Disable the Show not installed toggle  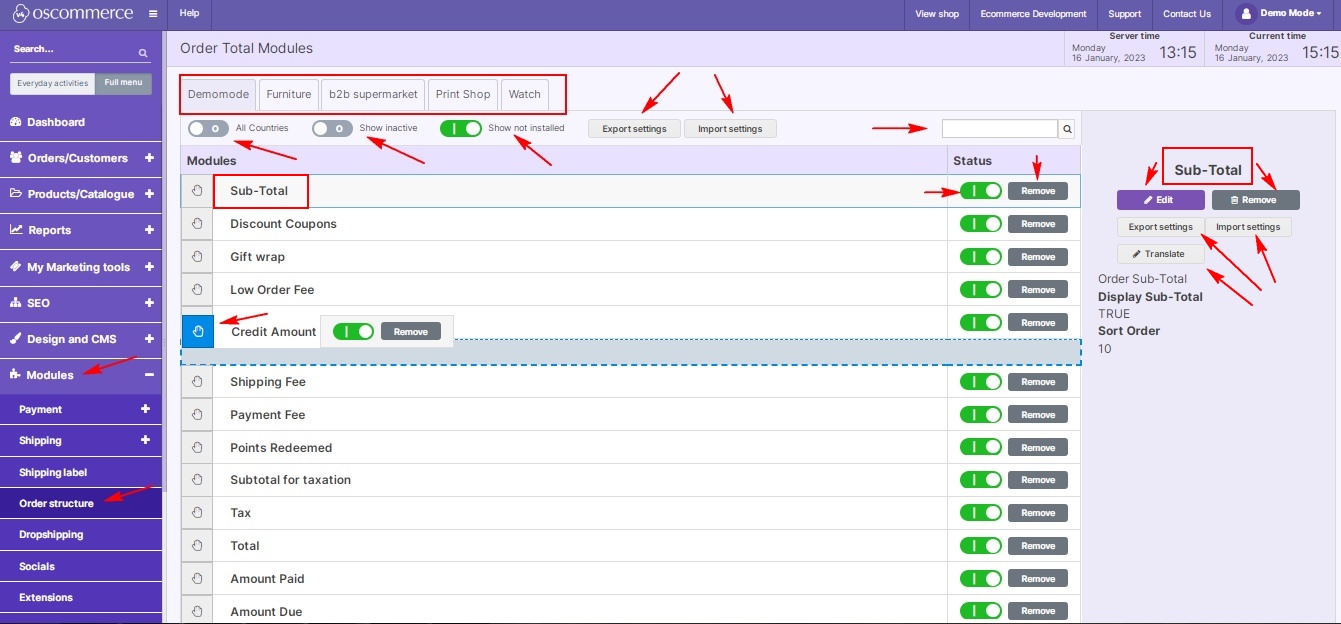tap(461, 128)
